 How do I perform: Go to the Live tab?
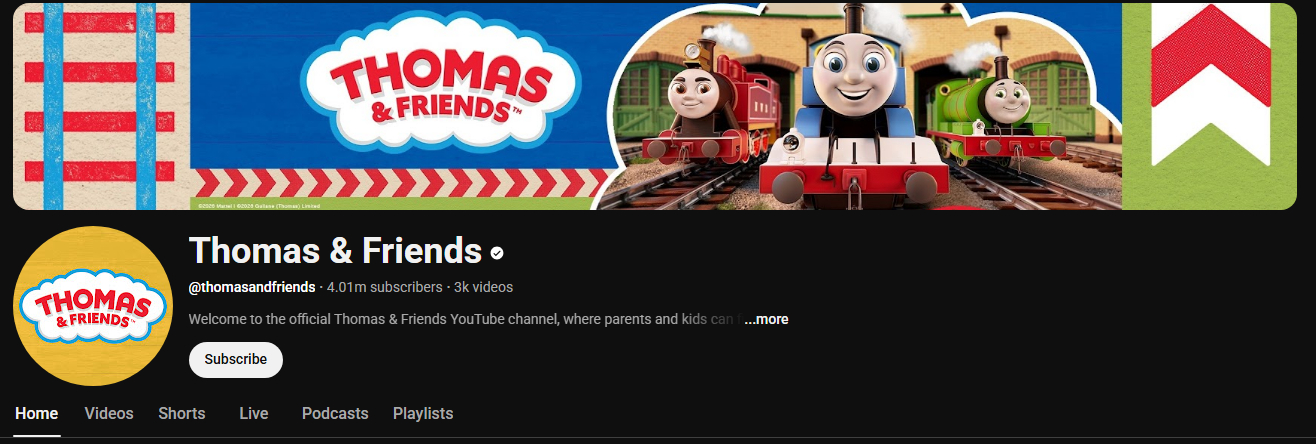[254, 413]
